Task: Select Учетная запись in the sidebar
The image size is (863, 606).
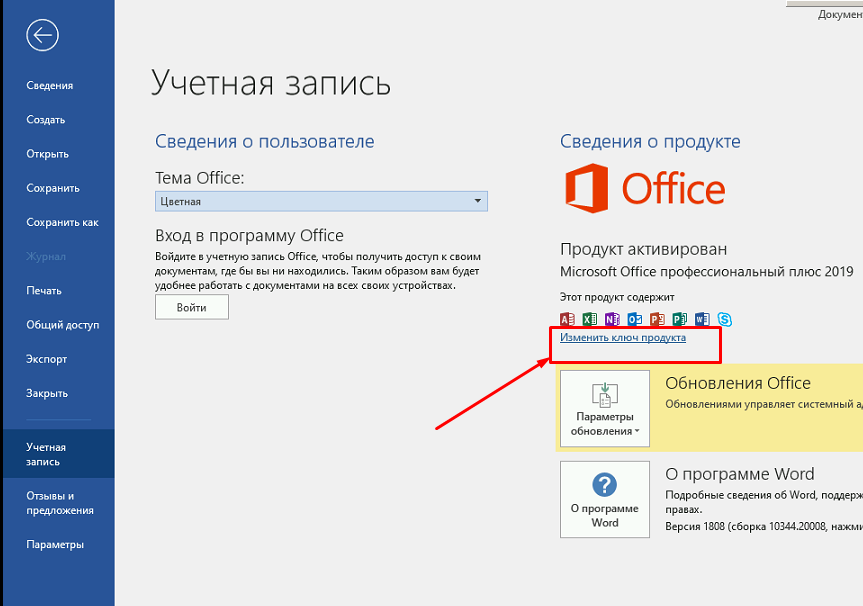Action: pyautogui.click(x=57, y=454)
